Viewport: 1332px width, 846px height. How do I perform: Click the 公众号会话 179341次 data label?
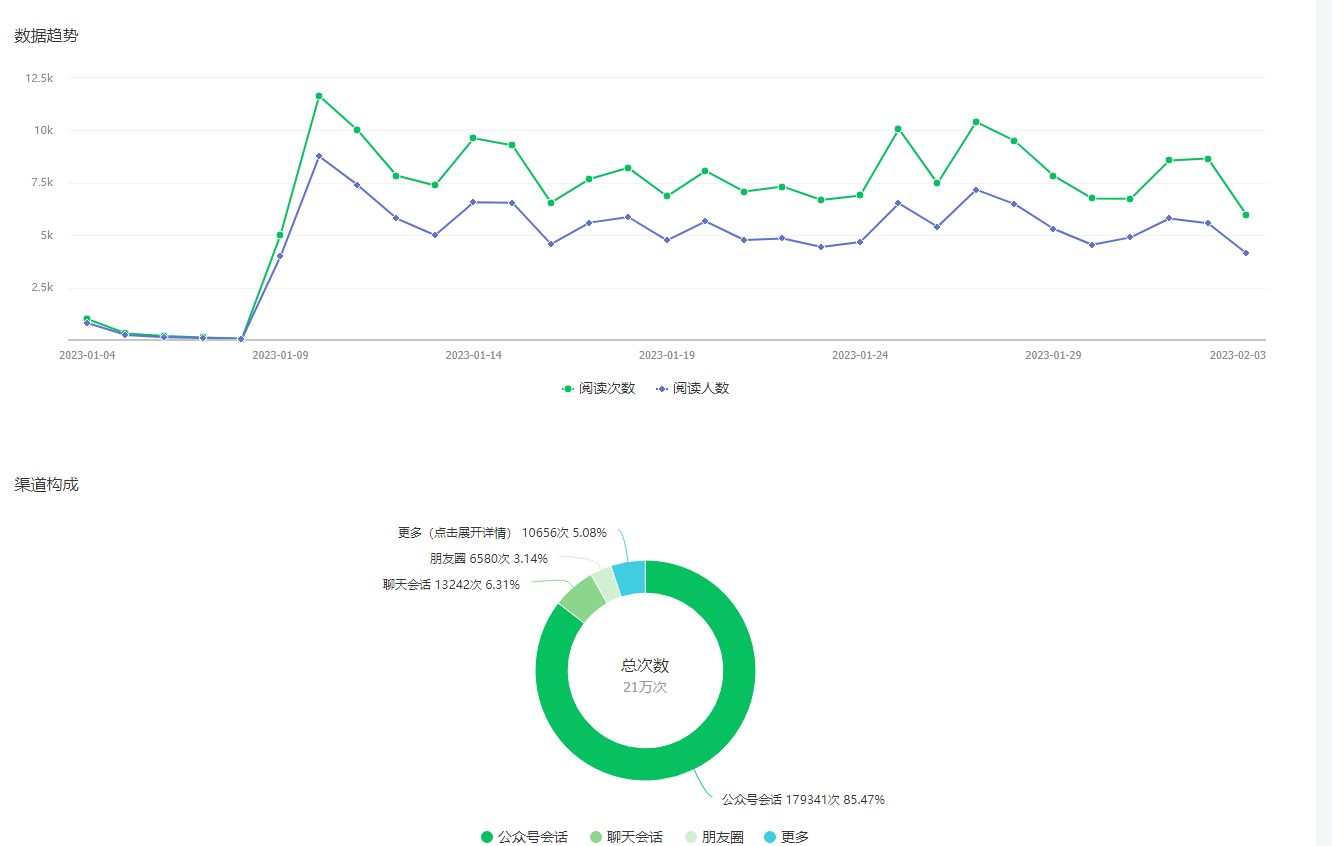pos(803,799)
